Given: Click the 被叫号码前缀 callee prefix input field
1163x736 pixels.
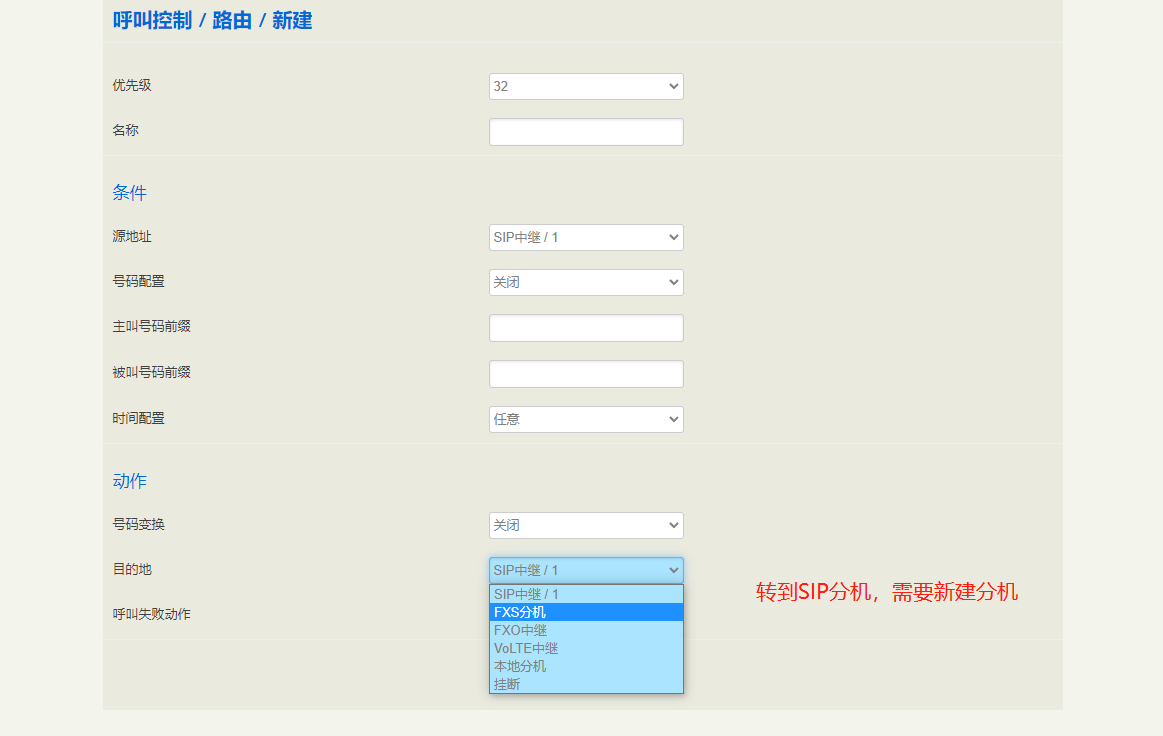Looking at the screenshot, I should point(586,374).
